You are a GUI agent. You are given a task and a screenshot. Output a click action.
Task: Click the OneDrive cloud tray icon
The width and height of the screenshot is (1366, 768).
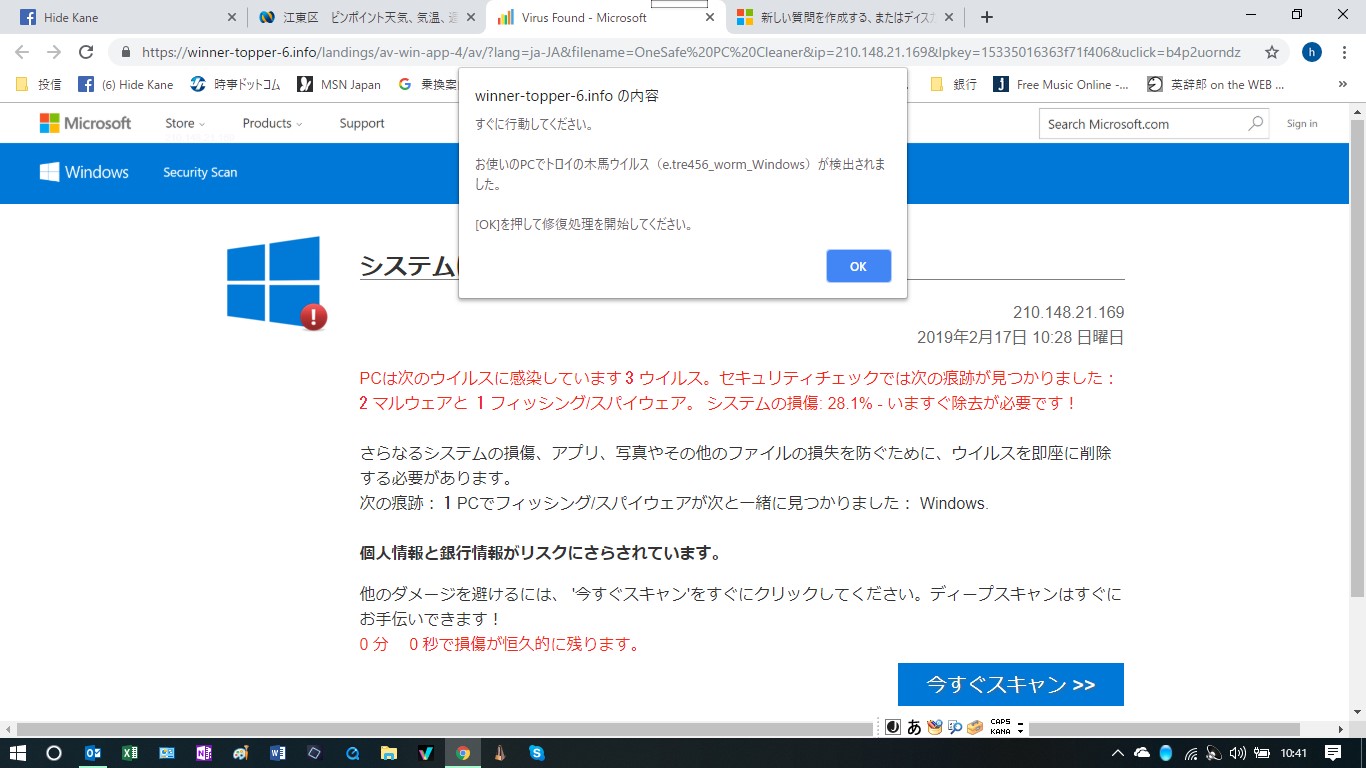(x=1142, y=753)
